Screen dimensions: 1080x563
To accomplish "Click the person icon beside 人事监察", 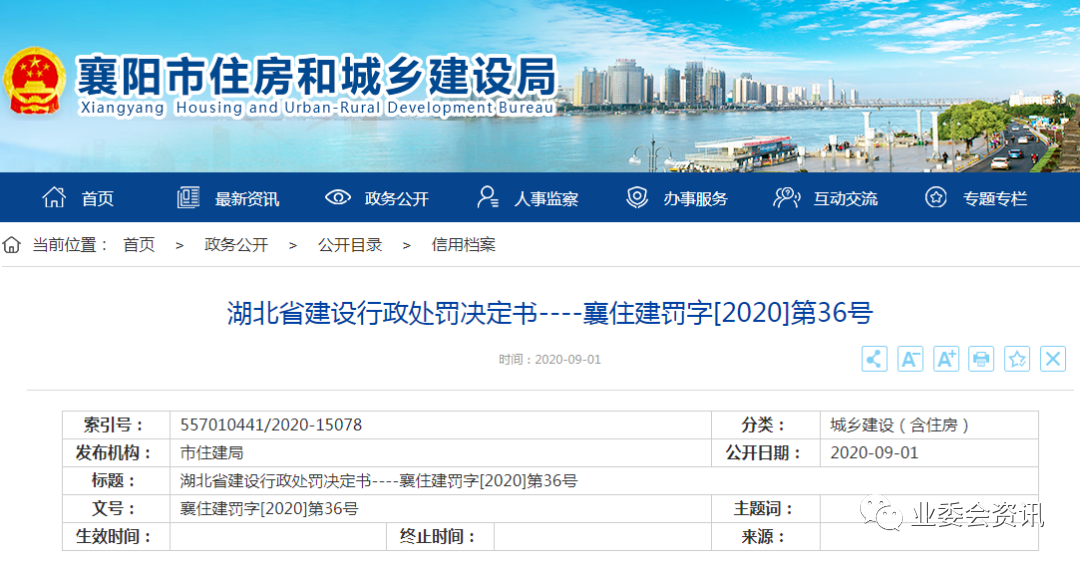I will click(488, 198).
